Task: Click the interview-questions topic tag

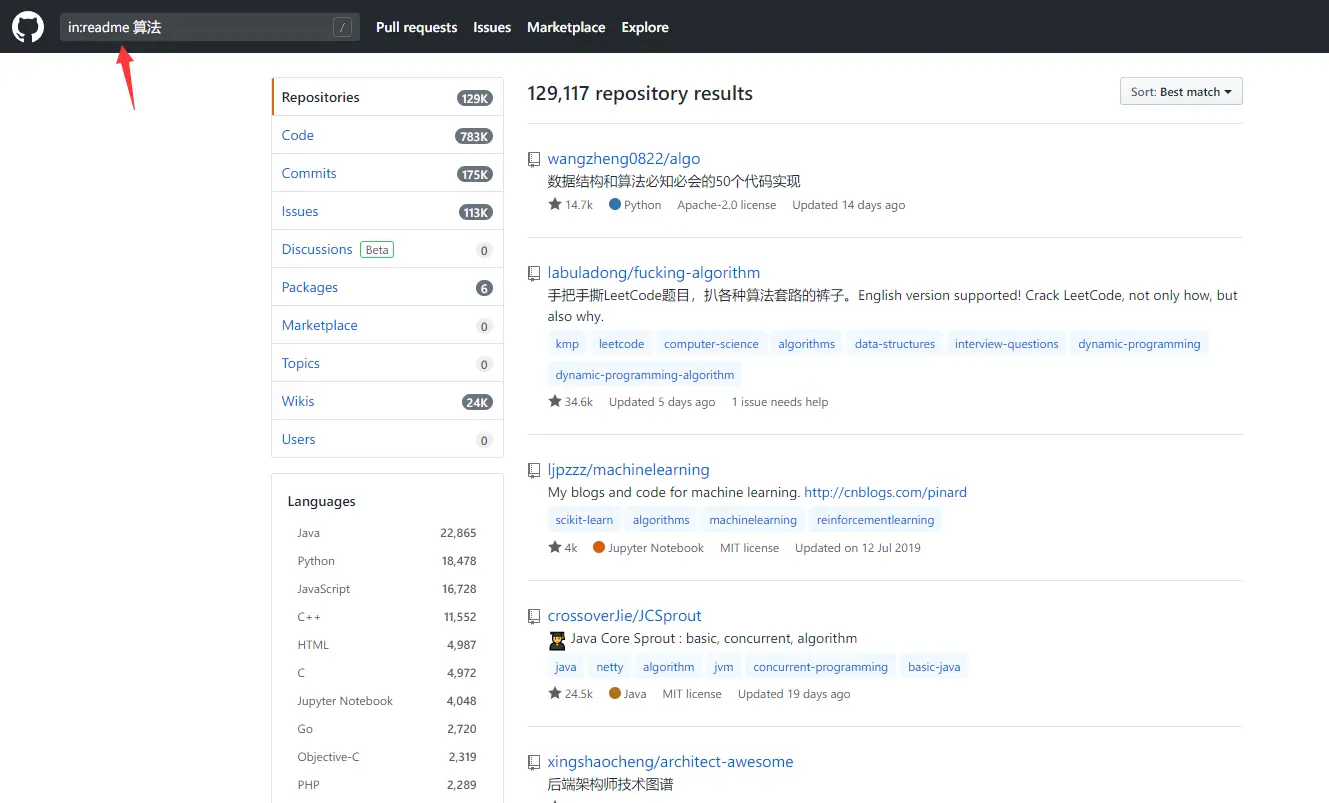Action: [x=1006, y=344]
